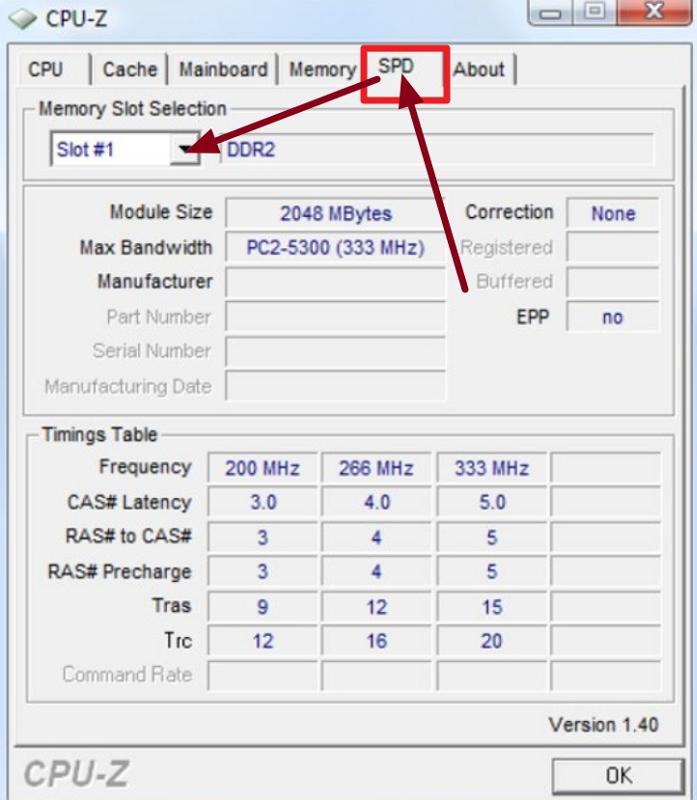Click the Trc value 16 cell
Image resolution: width=697 pixels, height=800 pixels.
(376, 641)
